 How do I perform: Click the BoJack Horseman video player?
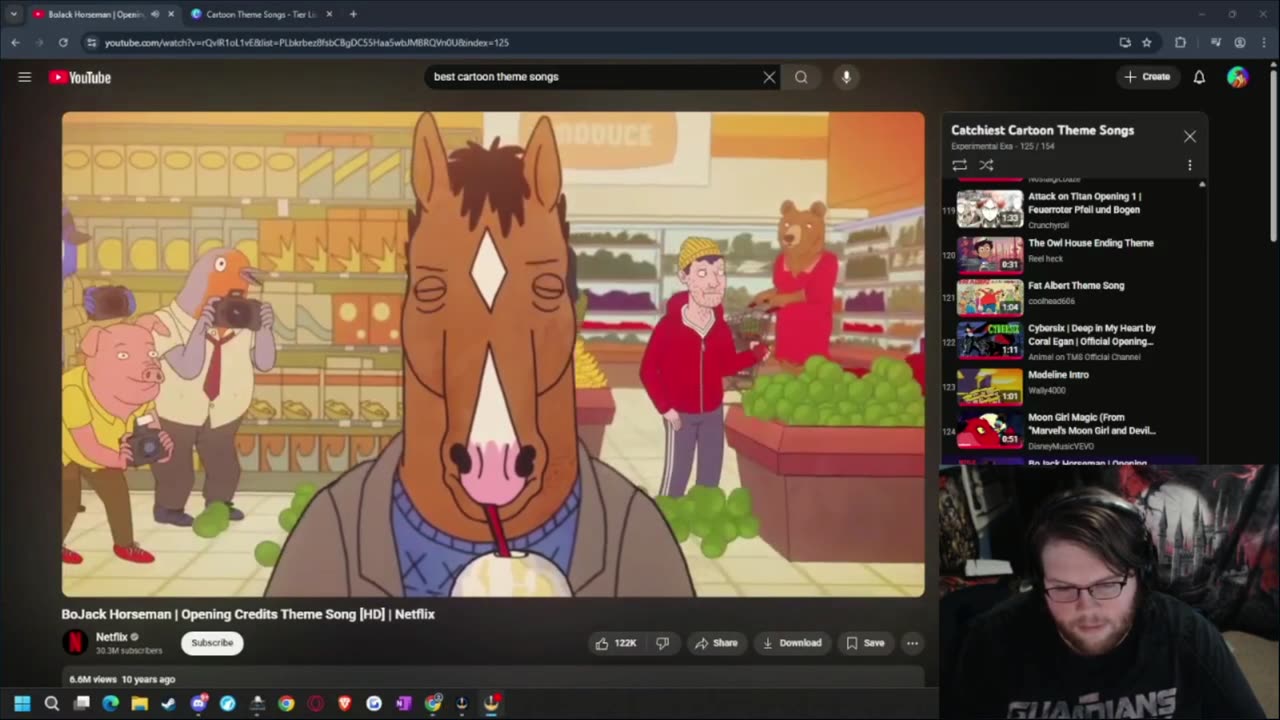tap(493, 354)
